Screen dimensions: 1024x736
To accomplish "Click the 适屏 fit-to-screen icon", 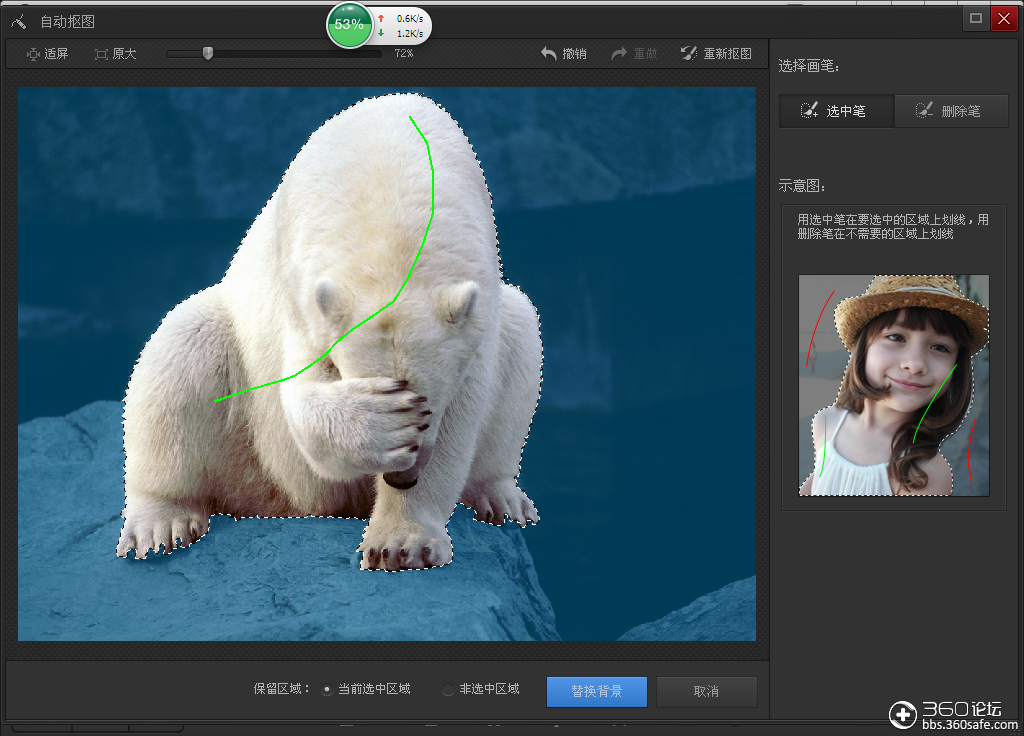I will click(31, 54).
